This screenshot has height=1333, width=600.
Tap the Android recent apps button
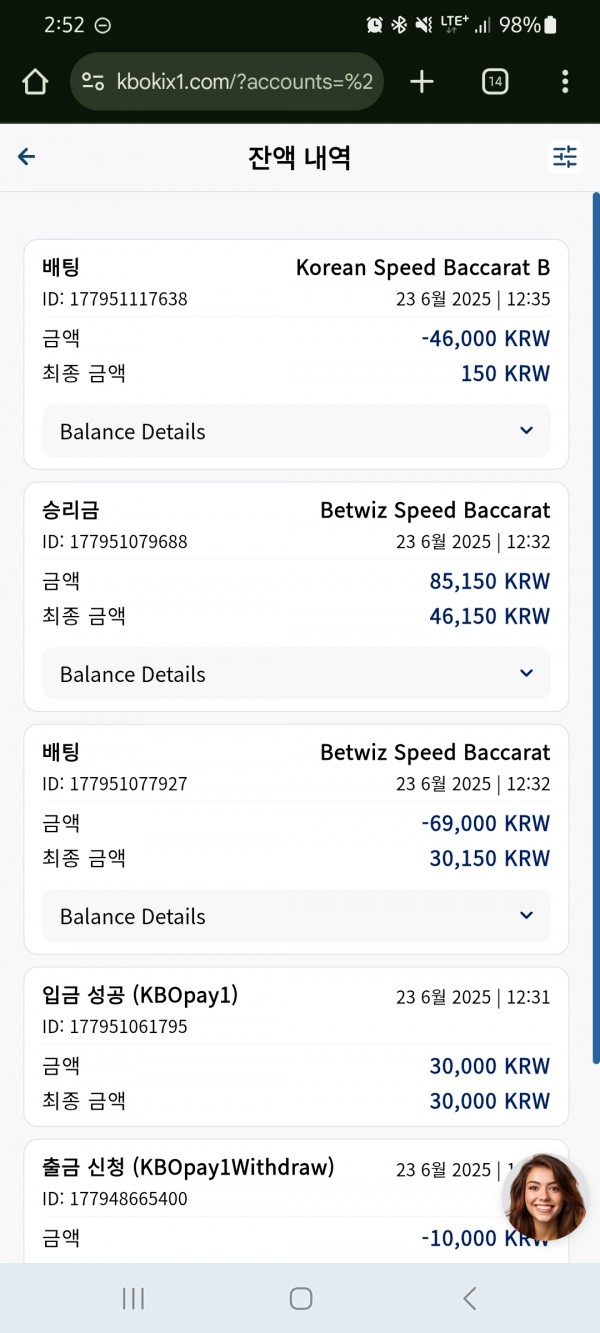click(x=133, y=1298)
